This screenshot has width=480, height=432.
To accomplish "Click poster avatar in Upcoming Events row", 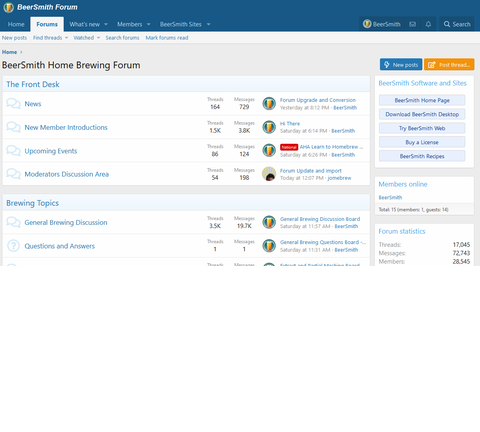I will pyautogui.click(x=269, y=151).
